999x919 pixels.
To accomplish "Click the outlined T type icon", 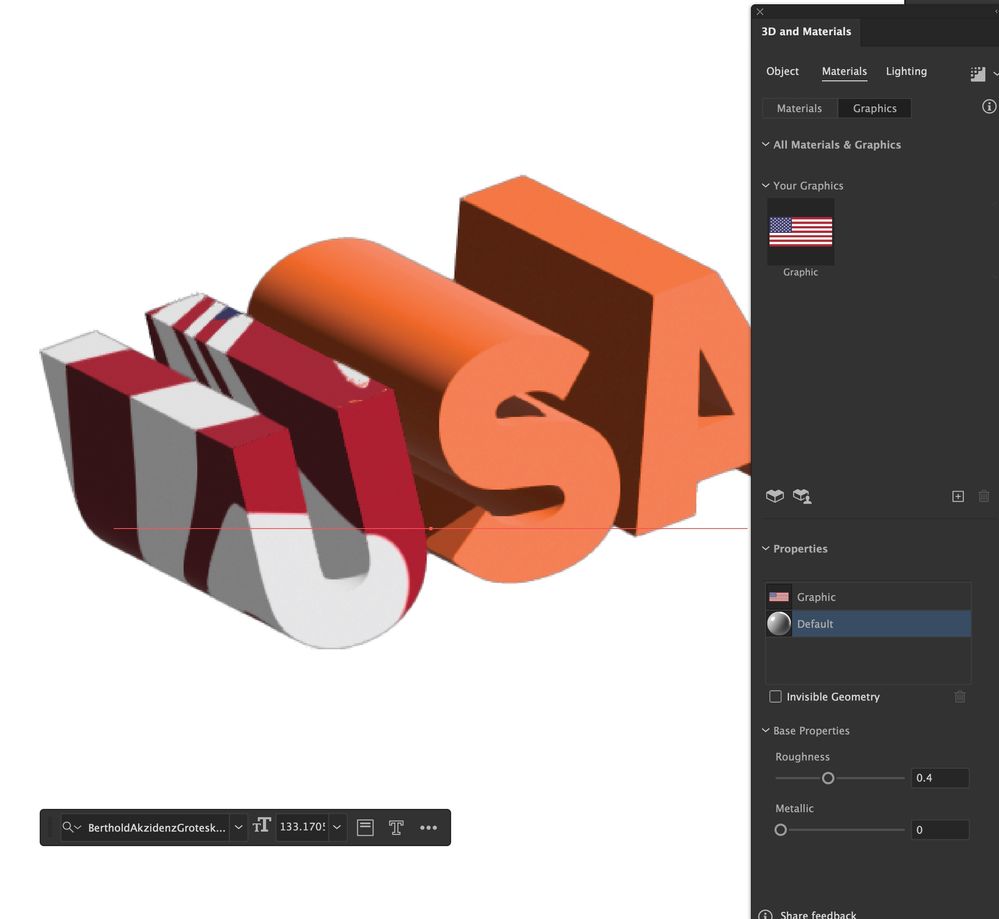I will [396, 827].
